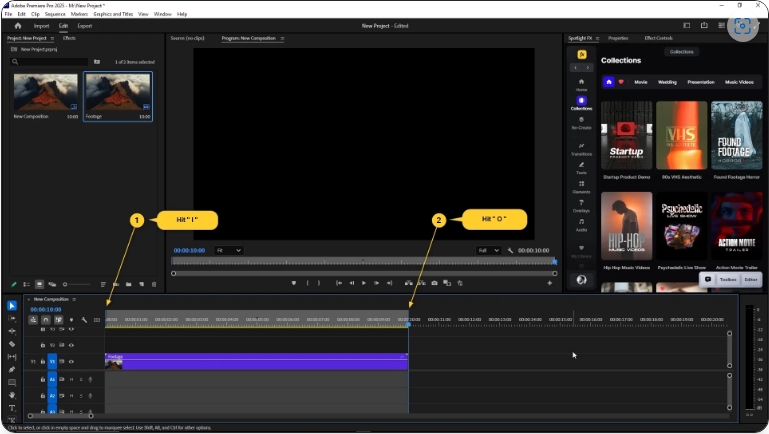
Task: Toggle V1 track output eye
Action: 72,361
